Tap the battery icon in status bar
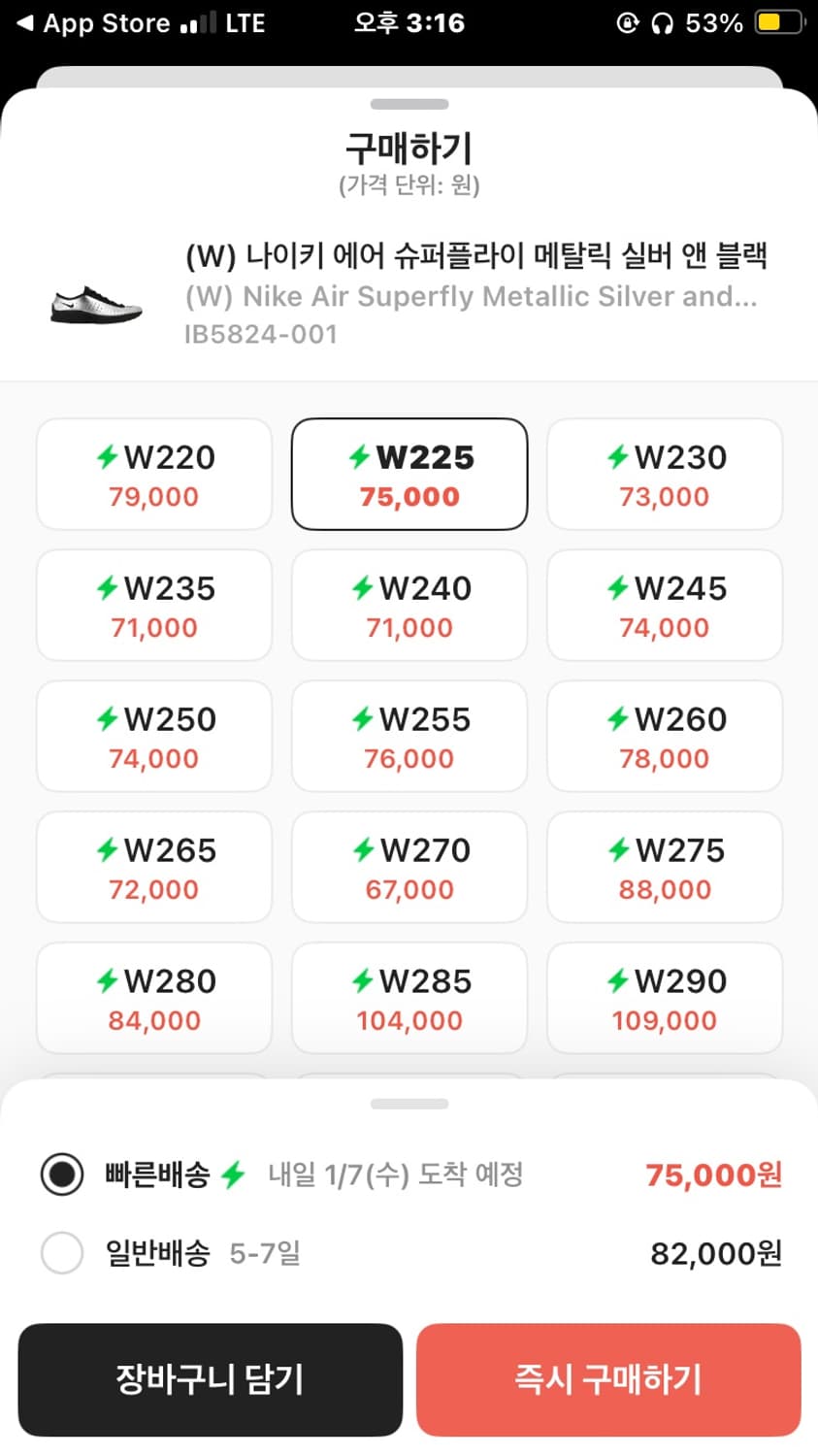The width and height of the screenshot is (818, 1456). (779, 22)
